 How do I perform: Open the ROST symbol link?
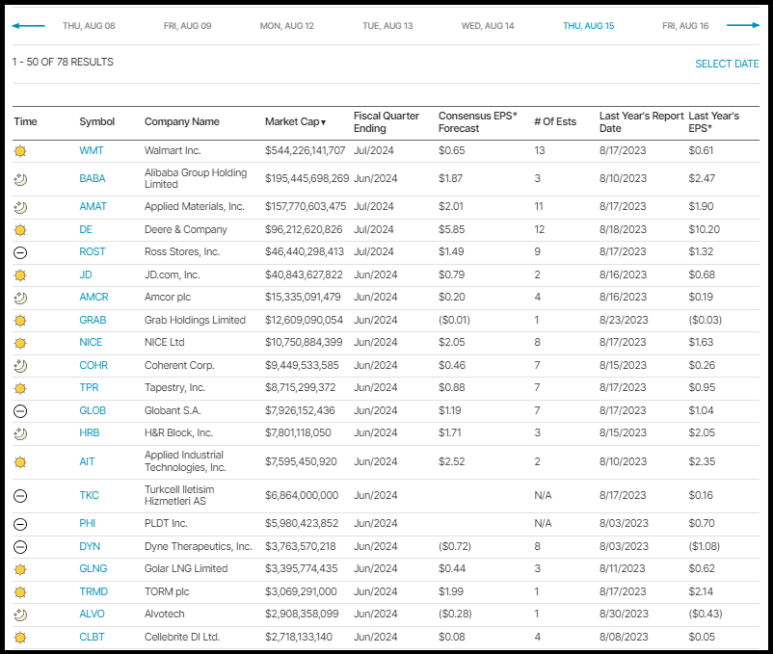click(x=92, y=252)
